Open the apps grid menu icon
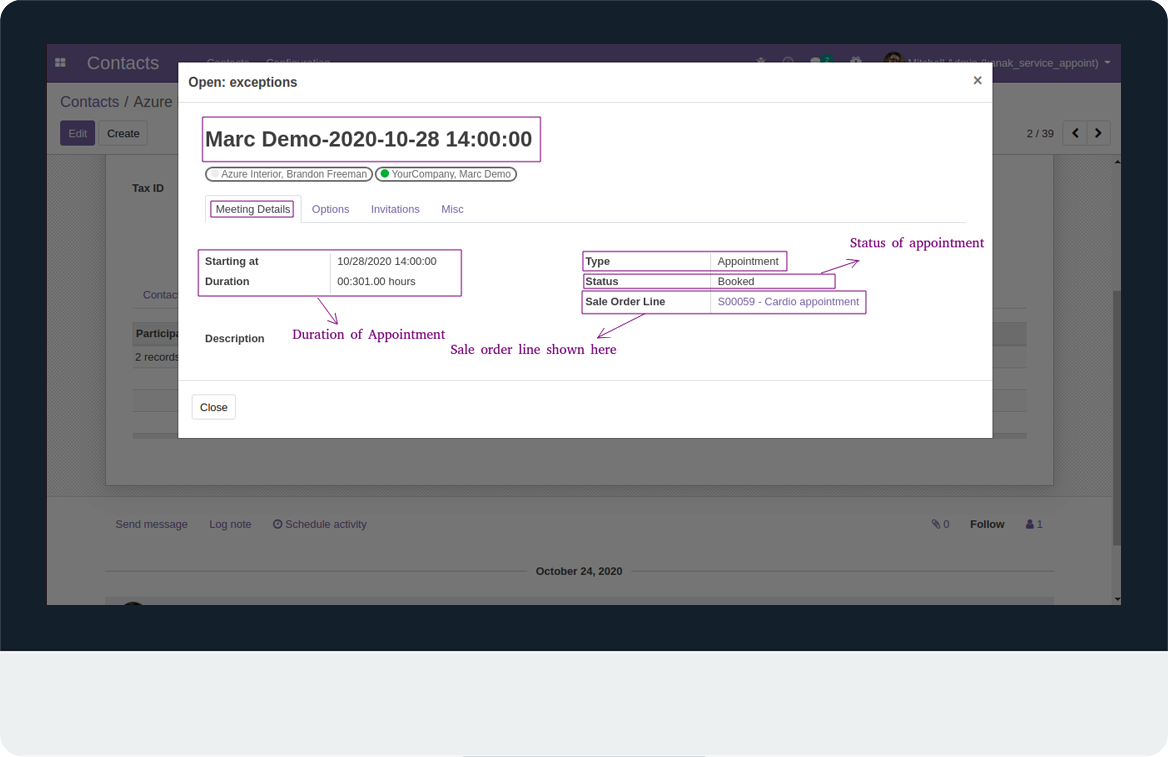 pyautogui.click(x=60, y=63)
